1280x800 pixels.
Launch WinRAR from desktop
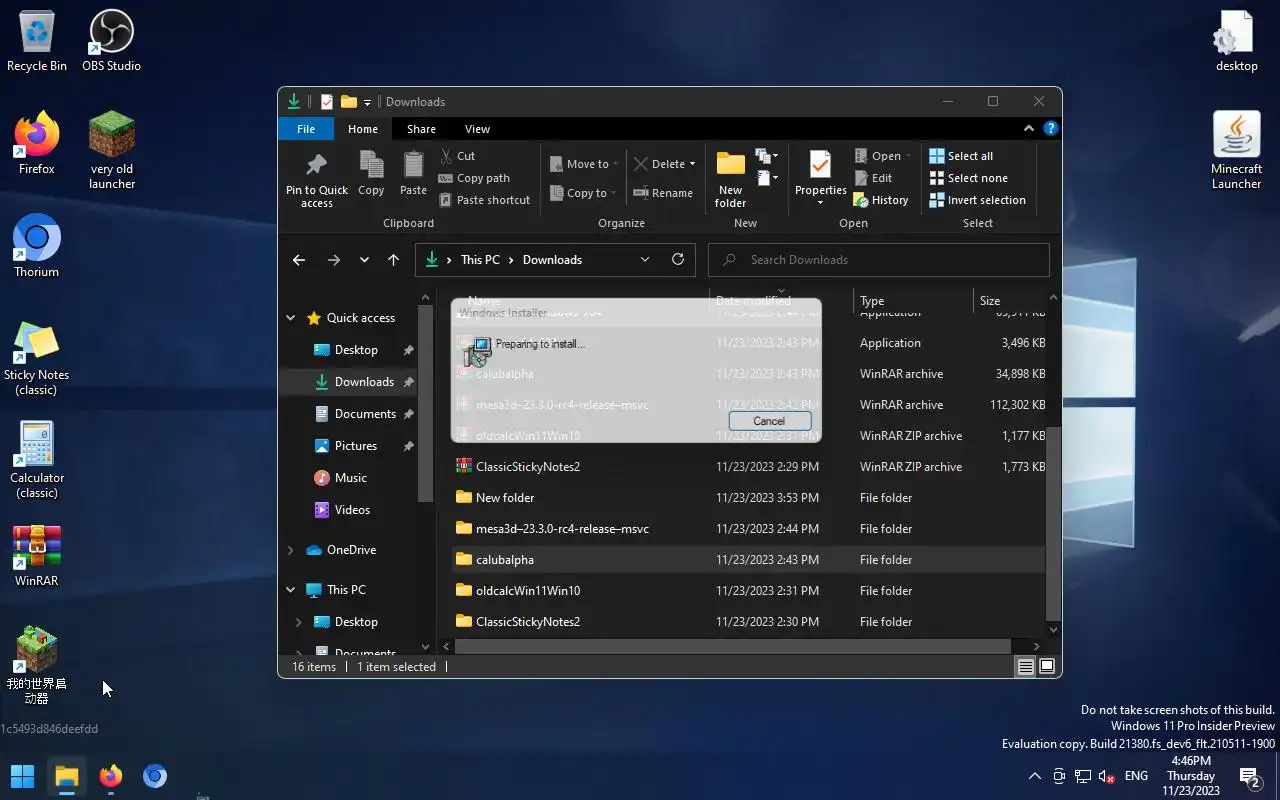click(x=36, y=556)
